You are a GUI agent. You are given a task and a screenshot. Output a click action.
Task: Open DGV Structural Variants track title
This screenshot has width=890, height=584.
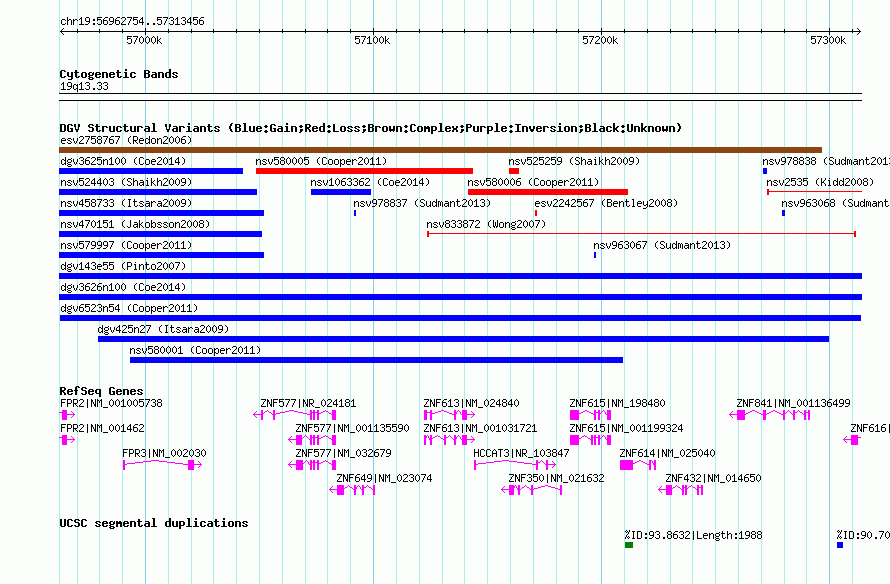pos(371,128)
